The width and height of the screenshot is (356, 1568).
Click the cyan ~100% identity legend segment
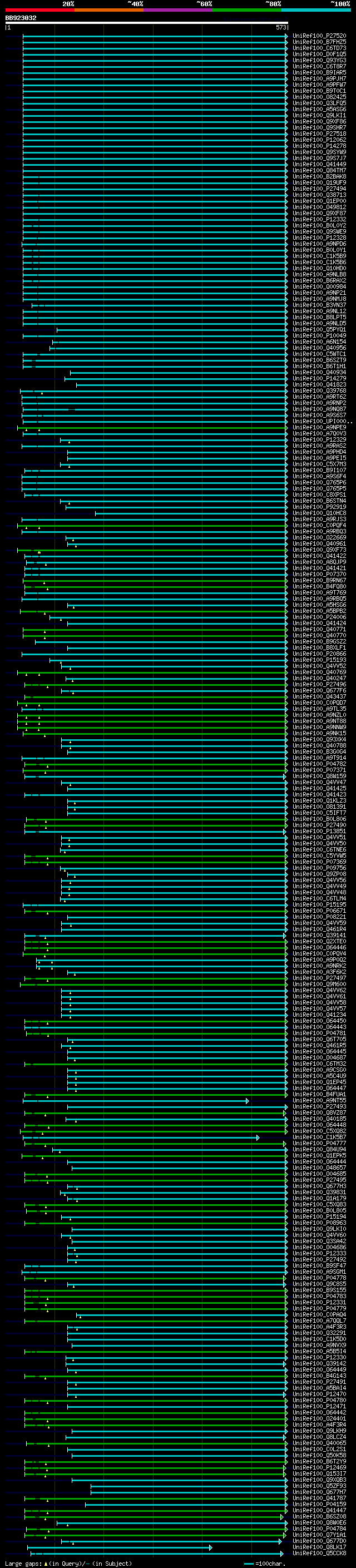tap(316, 10)
